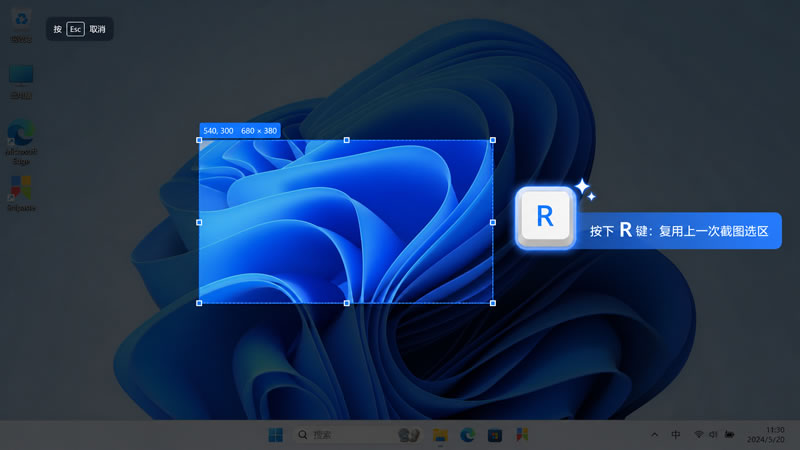Open Microsoft Store from the taskbar
The image size is (800, 450).
(x=495, y=435)
